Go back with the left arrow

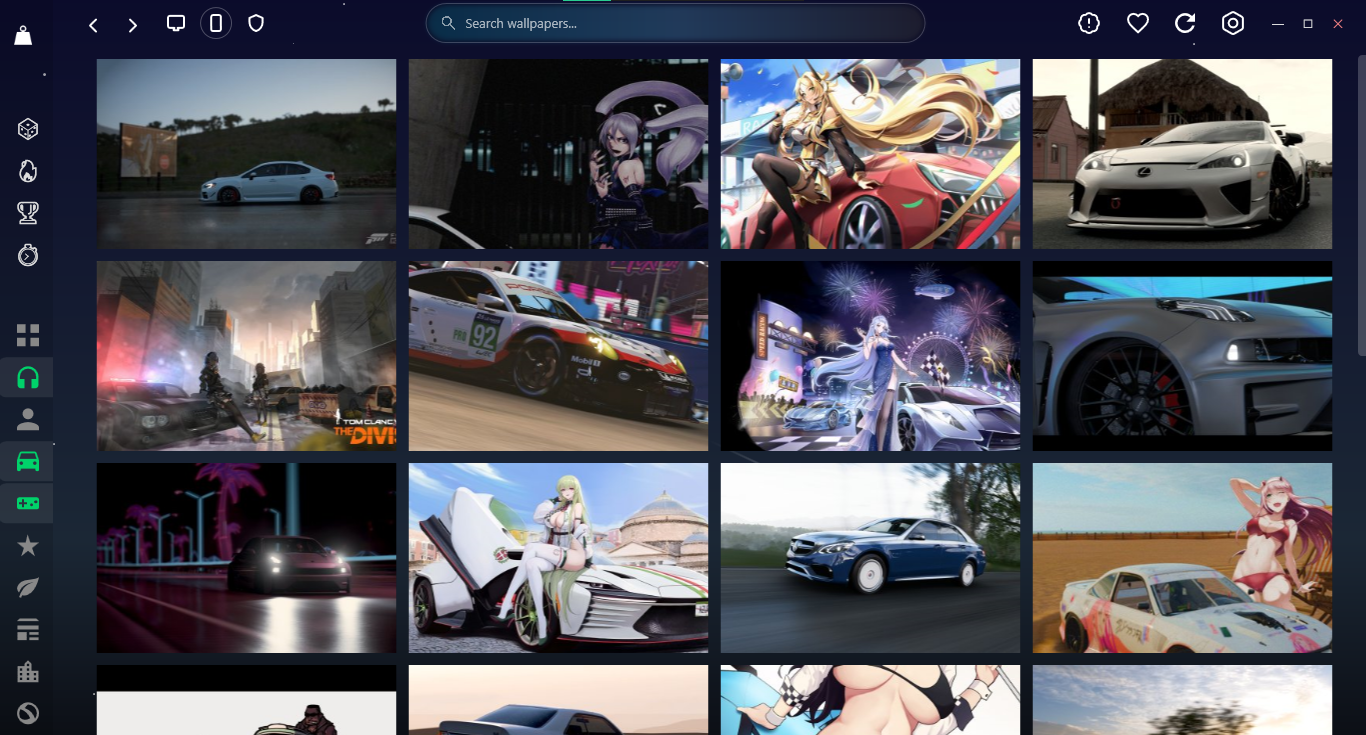click(93, 25)
